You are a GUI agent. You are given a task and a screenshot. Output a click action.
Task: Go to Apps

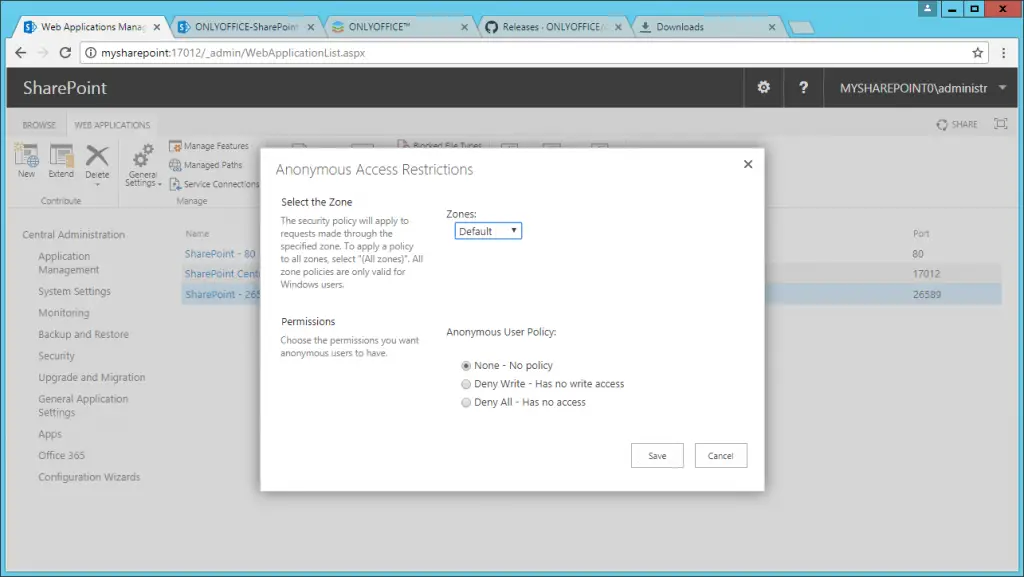50,434
